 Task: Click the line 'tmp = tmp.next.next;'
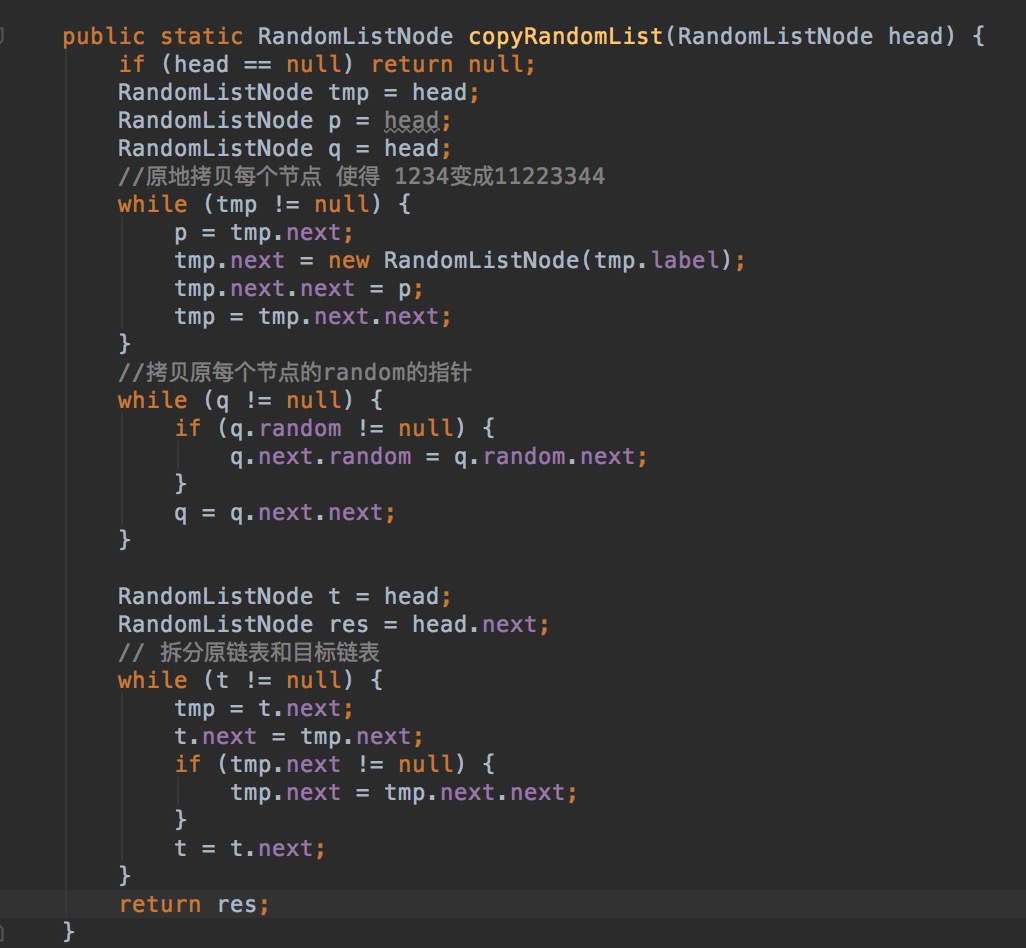[x=313, y=317]
